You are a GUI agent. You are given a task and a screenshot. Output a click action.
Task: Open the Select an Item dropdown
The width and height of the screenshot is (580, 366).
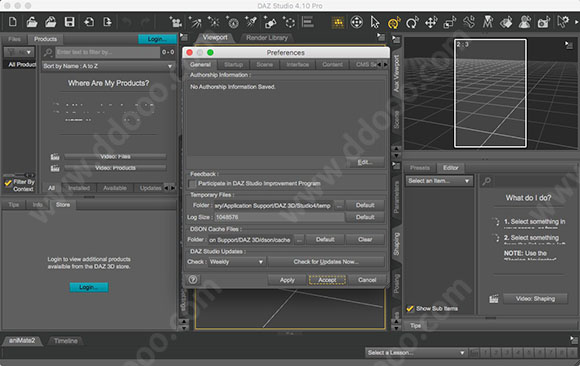click(439, 181)
